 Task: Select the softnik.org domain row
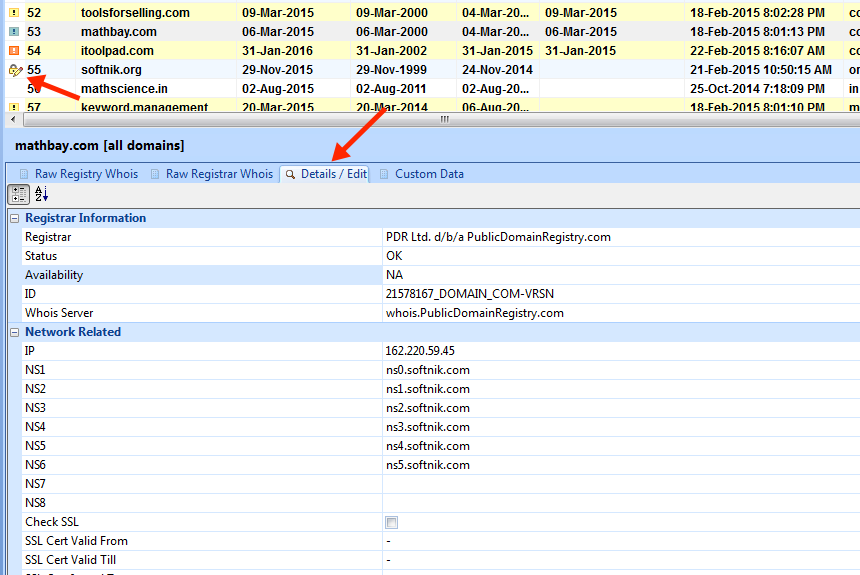coord(432,70)
